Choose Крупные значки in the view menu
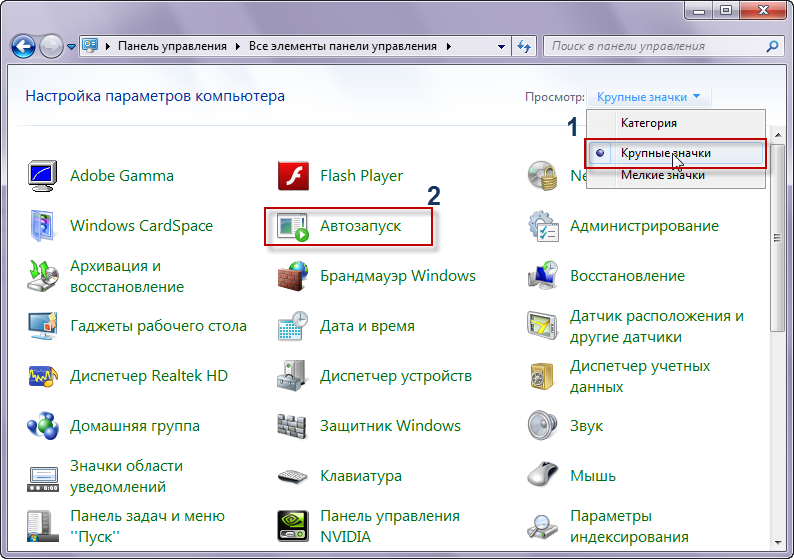Image resolution: width=794 pixels, height=559 pixels. pos(676,153)
